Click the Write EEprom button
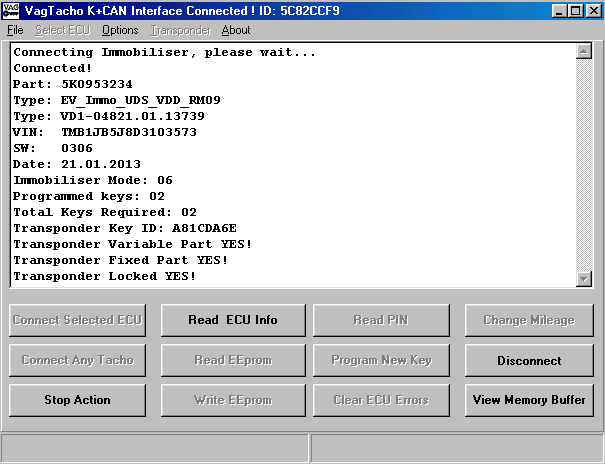 pyautogui.click(x=233, y=400)
